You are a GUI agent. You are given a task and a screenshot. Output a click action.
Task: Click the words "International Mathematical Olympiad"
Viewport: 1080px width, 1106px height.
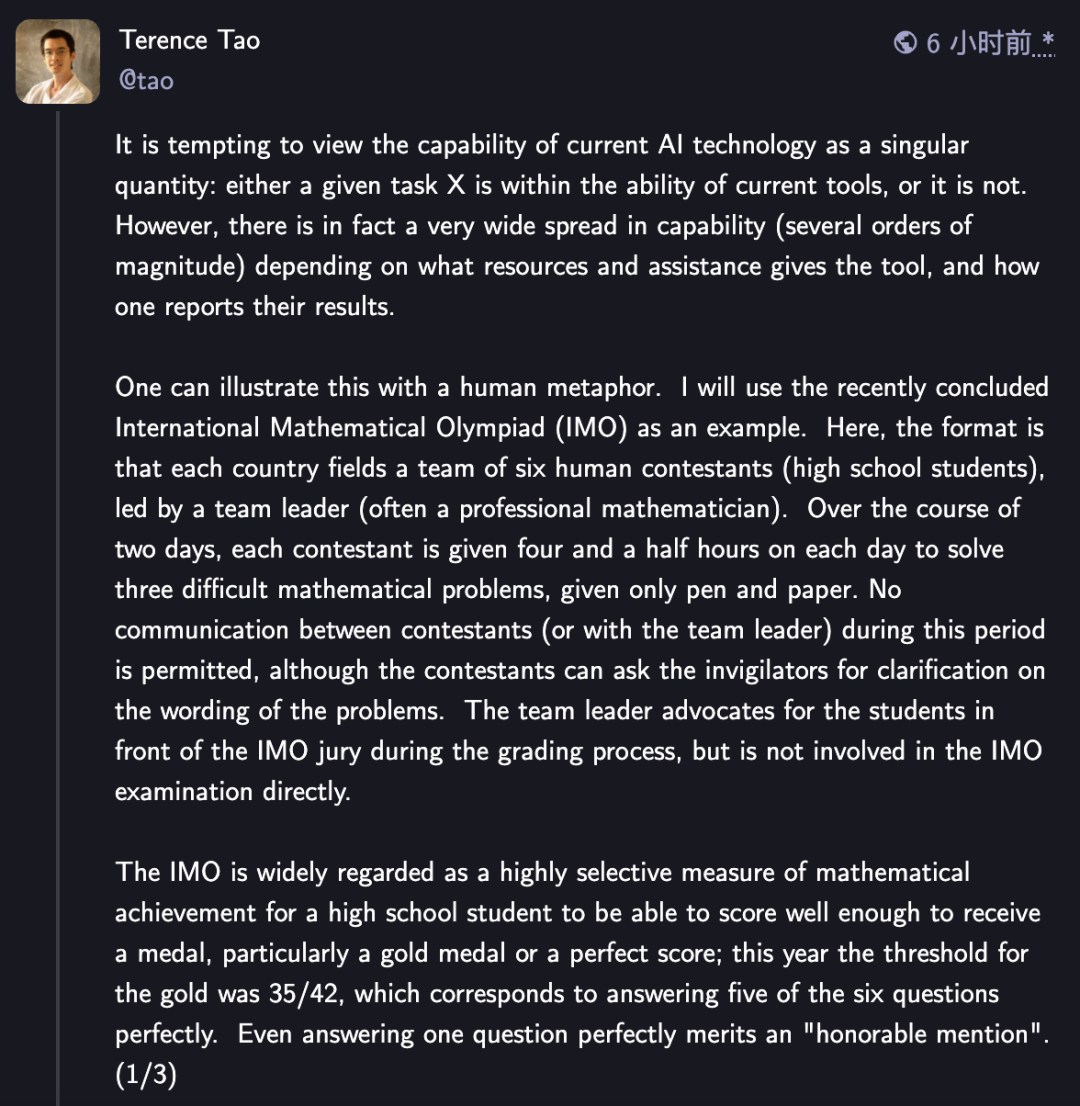[x=330, y=427]
